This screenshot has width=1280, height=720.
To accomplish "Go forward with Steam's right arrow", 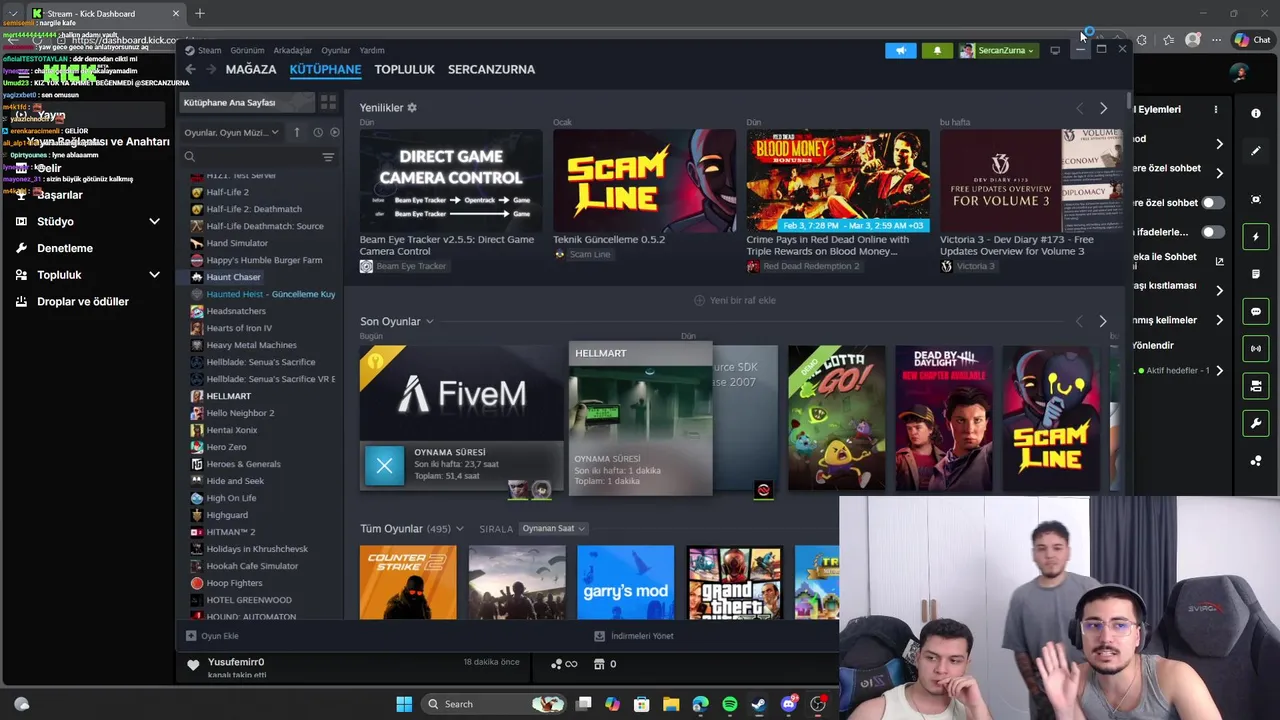I will pos(211,69).
